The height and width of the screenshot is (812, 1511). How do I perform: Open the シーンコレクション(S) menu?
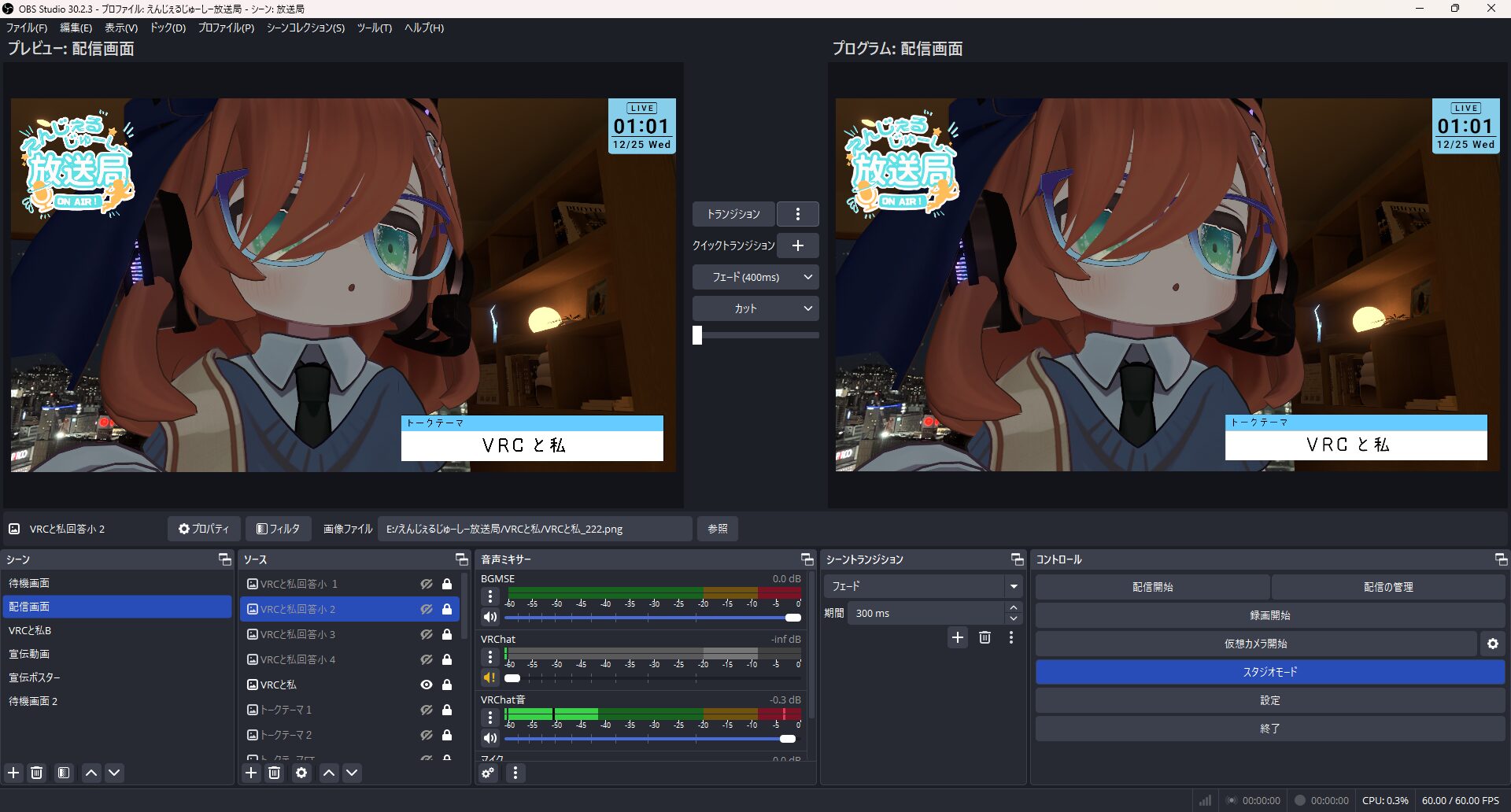305,28
